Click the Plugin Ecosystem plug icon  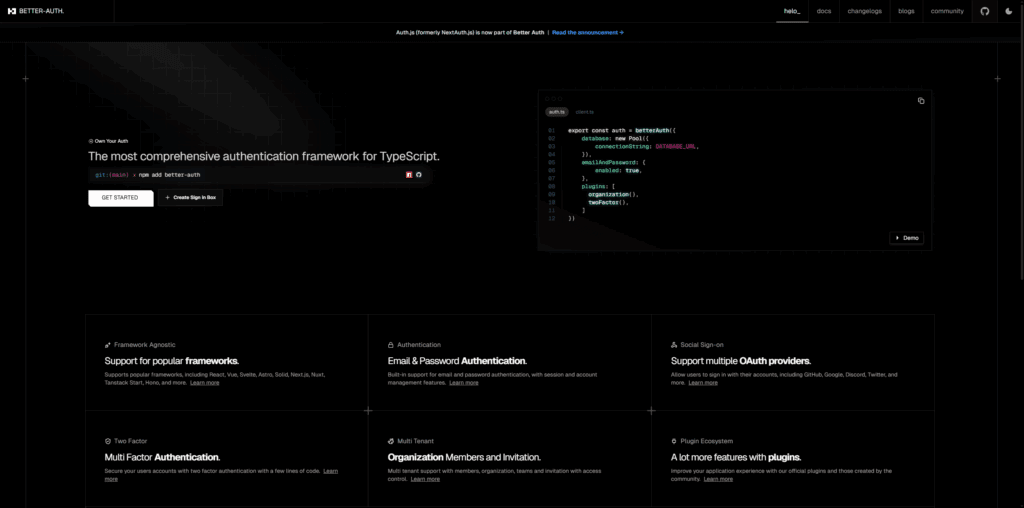(674, 441)
